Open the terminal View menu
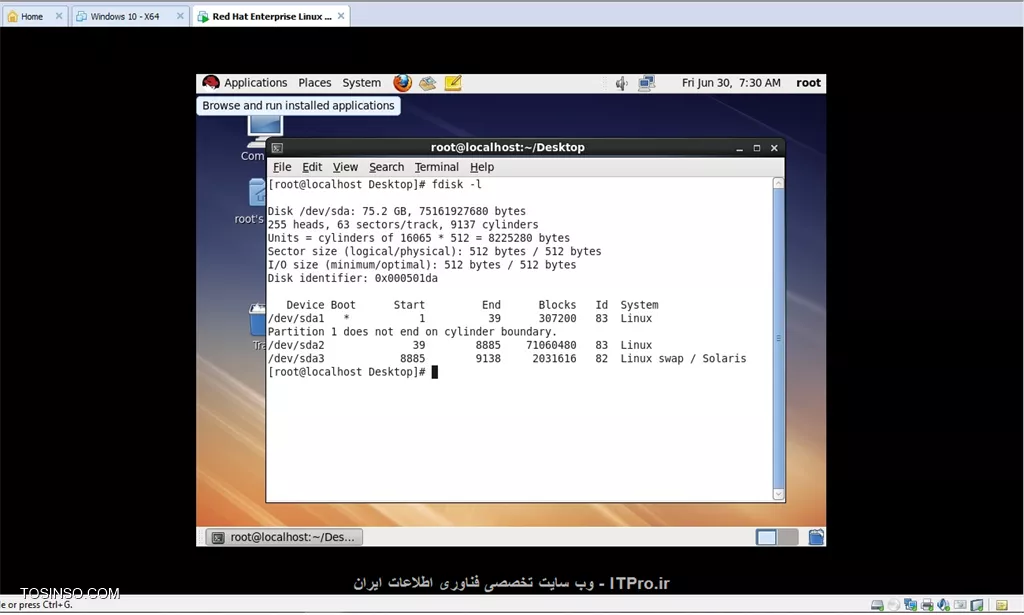 pos(345,167)
